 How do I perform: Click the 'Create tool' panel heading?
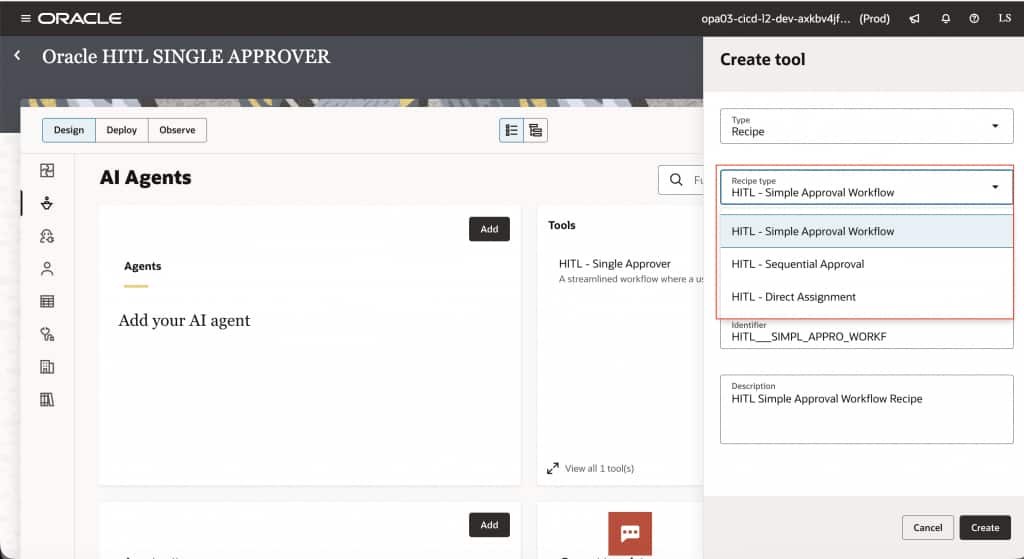tap(762, 59)
